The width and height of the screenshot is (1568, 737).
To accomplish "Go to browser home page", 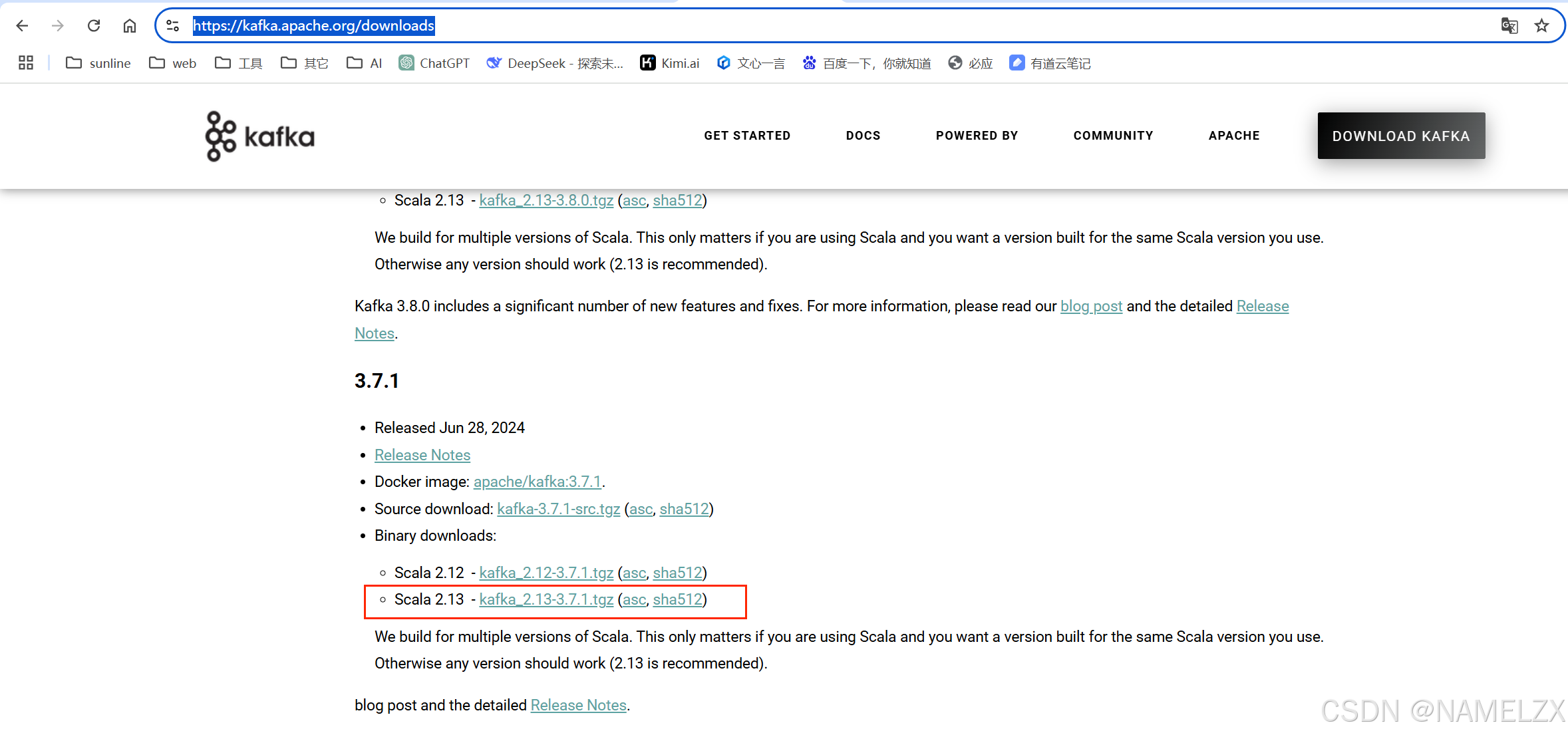I will click(130, 26).
